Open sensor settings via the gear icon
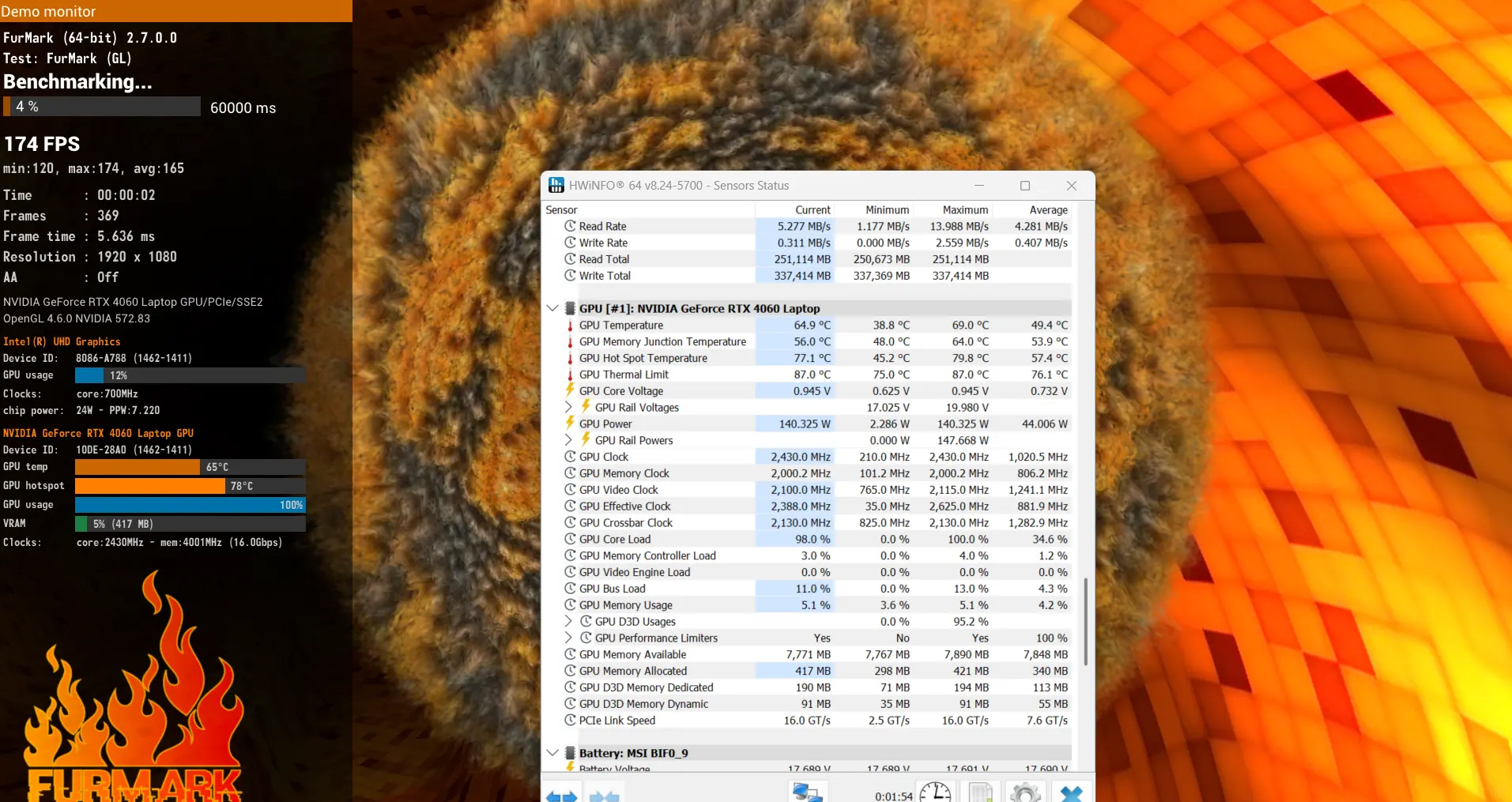1512x802 pixels. [1026, 793]
